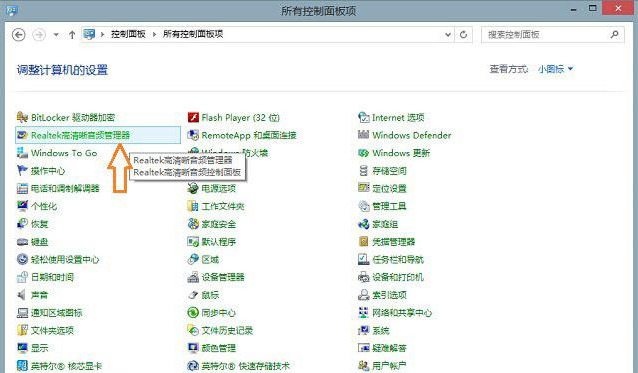Open 用户帐户 link
The height and width of the screenshot is (373, 638).
coord(389,366)
